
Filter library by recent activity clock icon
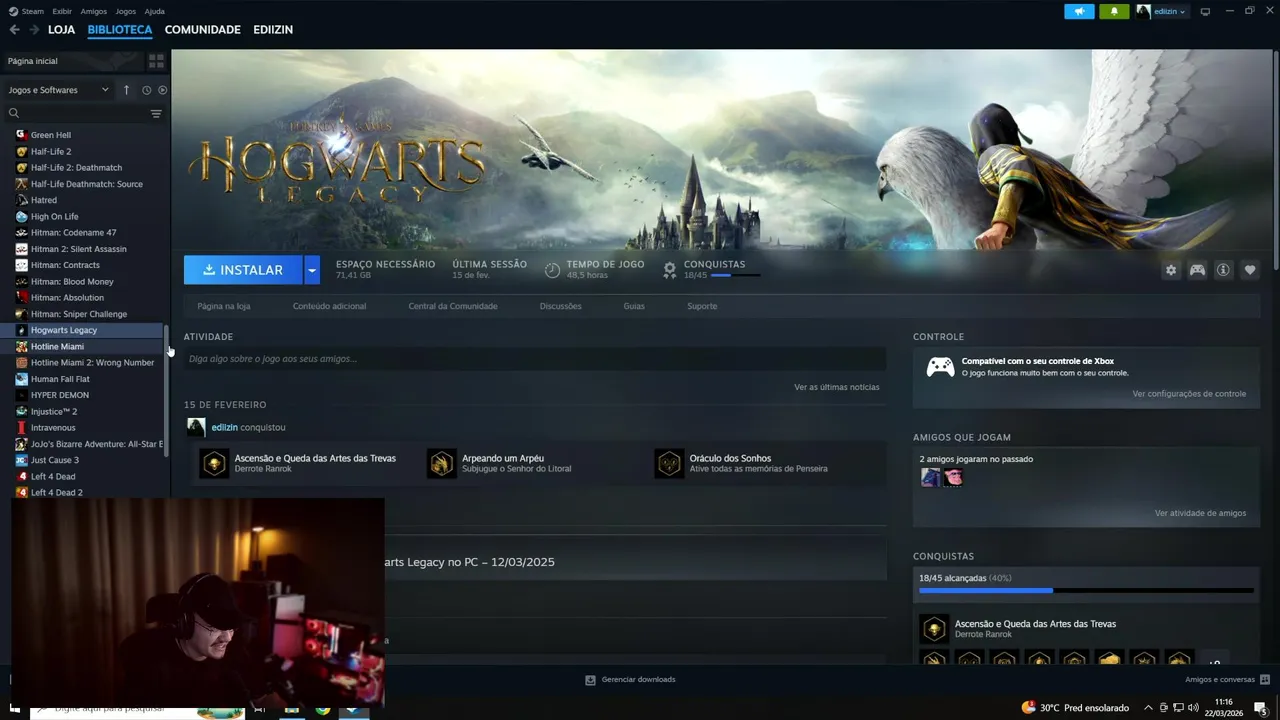(x=146, y=90)
